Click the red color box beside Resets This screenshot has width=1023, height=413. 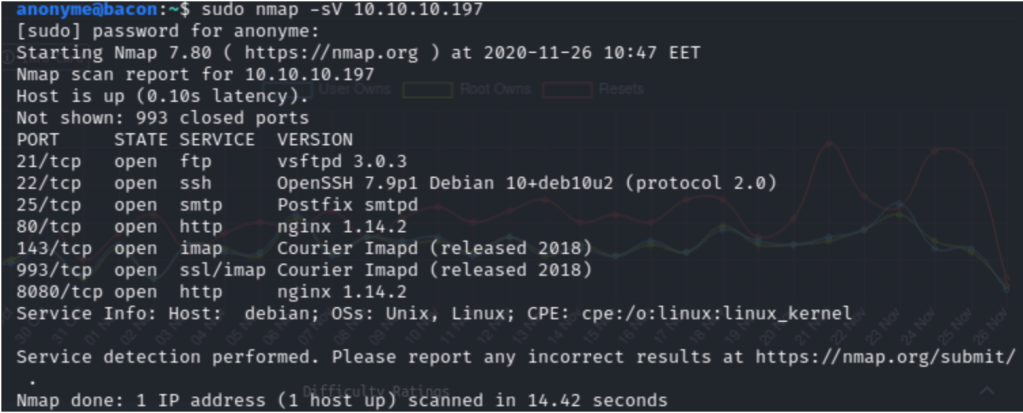(565, 90)
